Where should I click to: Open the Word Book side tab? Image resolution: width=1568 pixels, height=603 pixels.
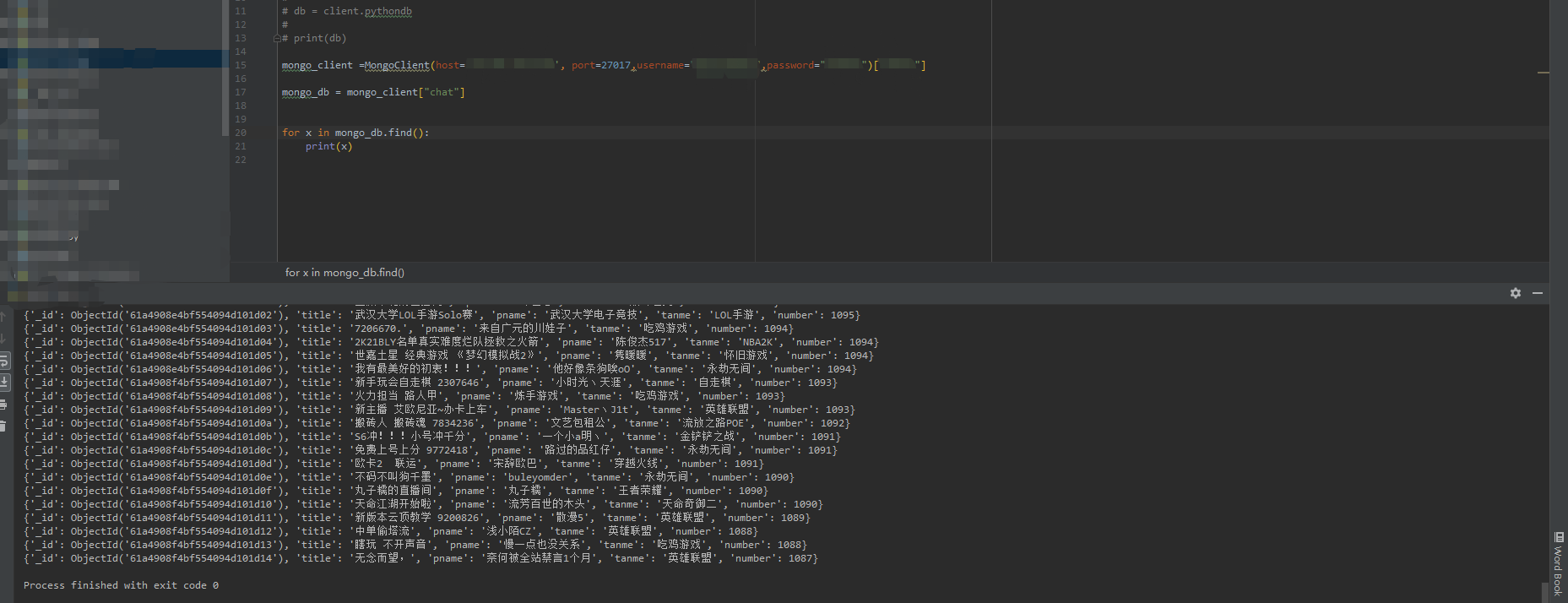1559,564
